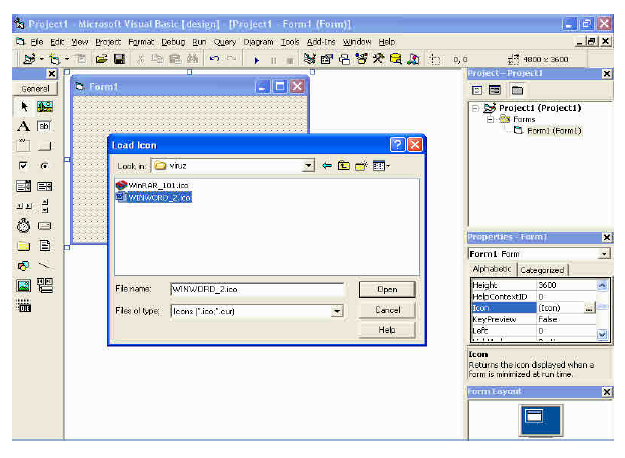Pick the Frame control in the toolbox
The width and height of the screenshot is (625, 458).
(24, 146)
